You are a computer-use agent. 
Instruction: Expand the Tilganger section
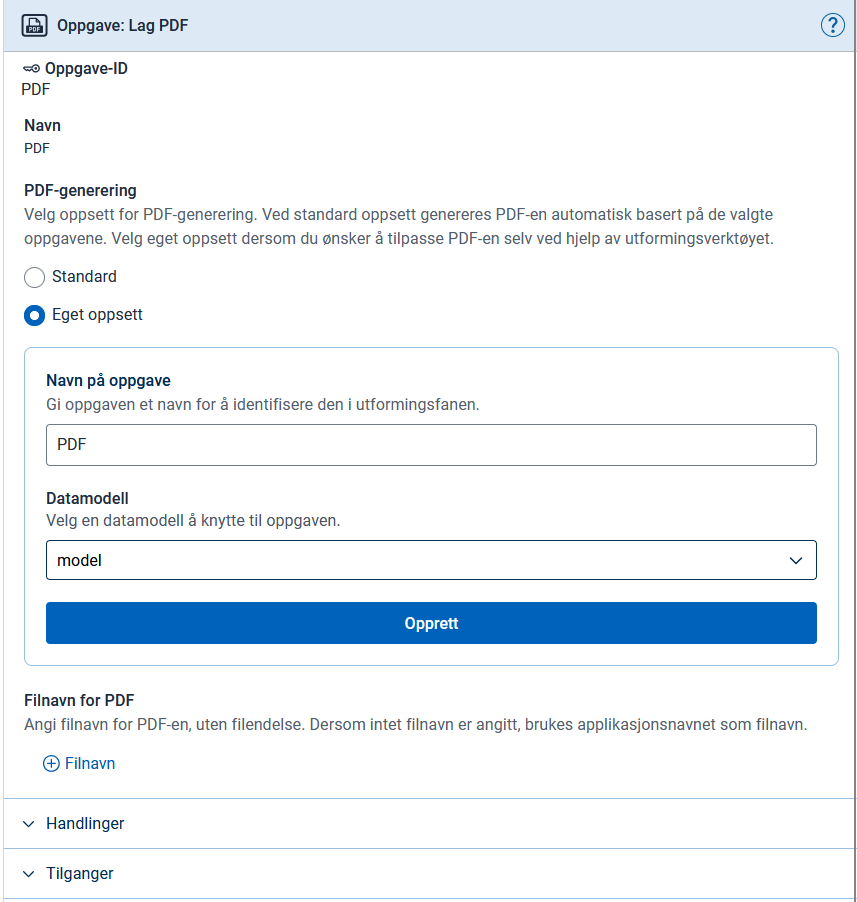[80, 874]
